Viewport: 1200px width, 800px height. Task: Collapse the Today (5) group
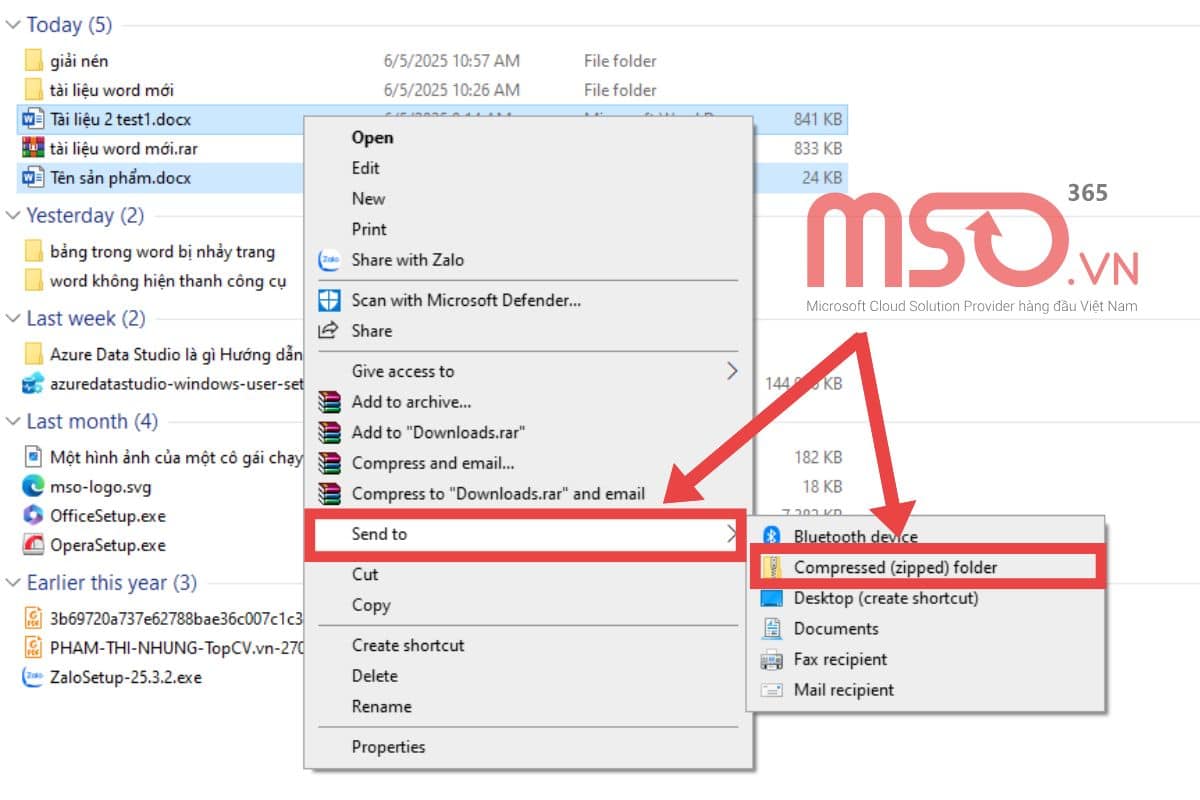[x=13, y=24]
